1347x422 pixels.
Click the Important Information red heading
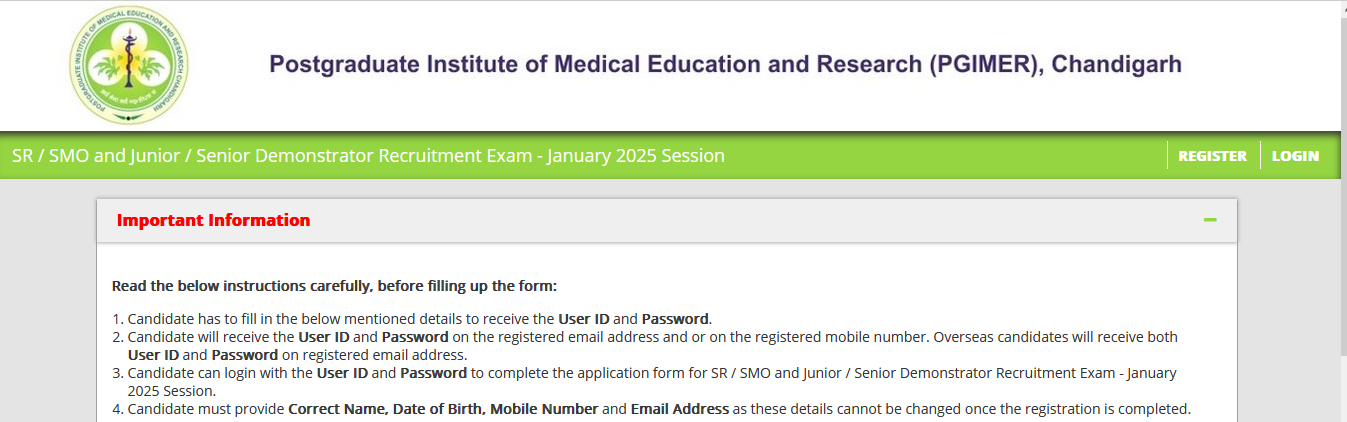213,220
